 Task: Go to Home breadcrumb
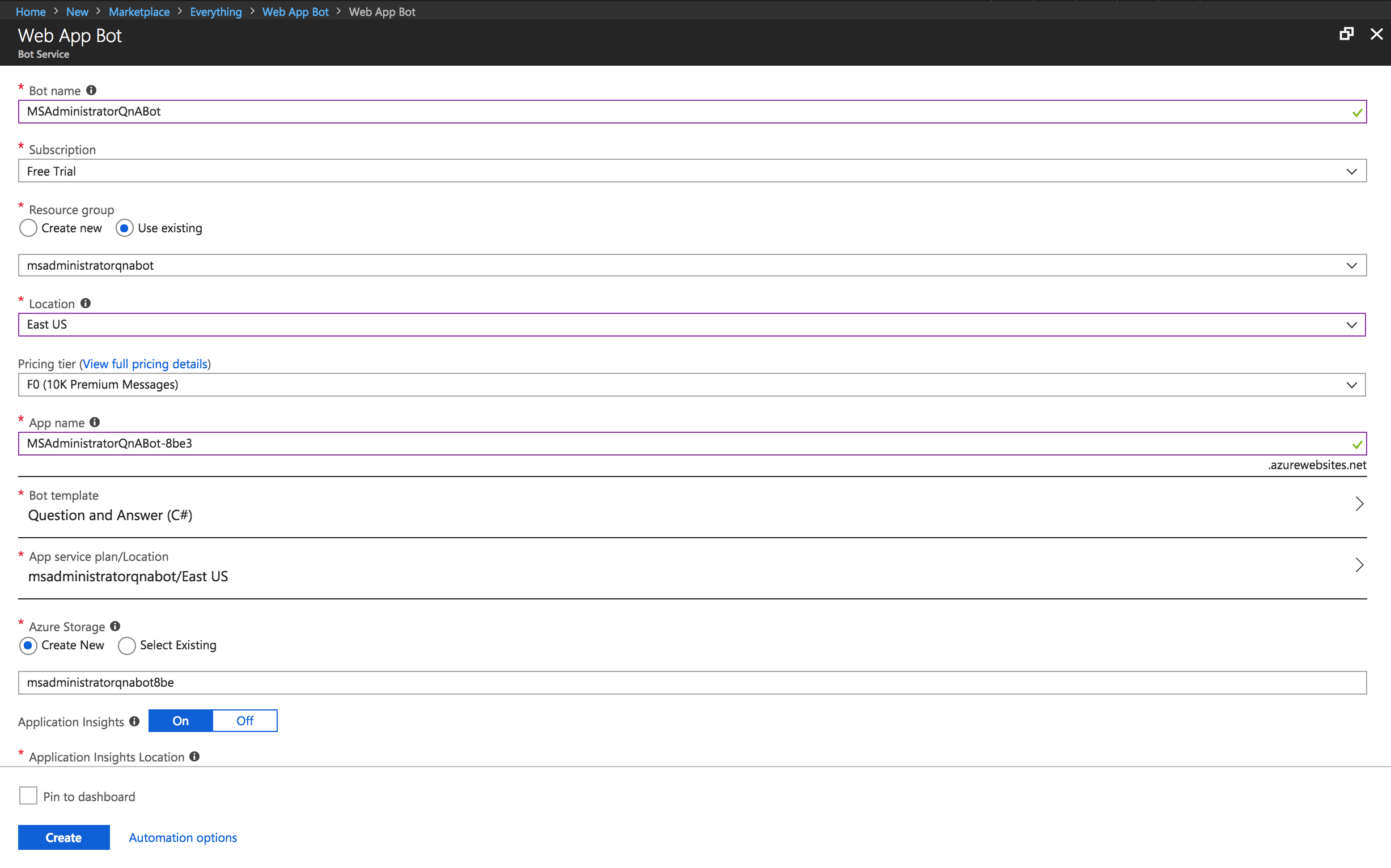31,11
